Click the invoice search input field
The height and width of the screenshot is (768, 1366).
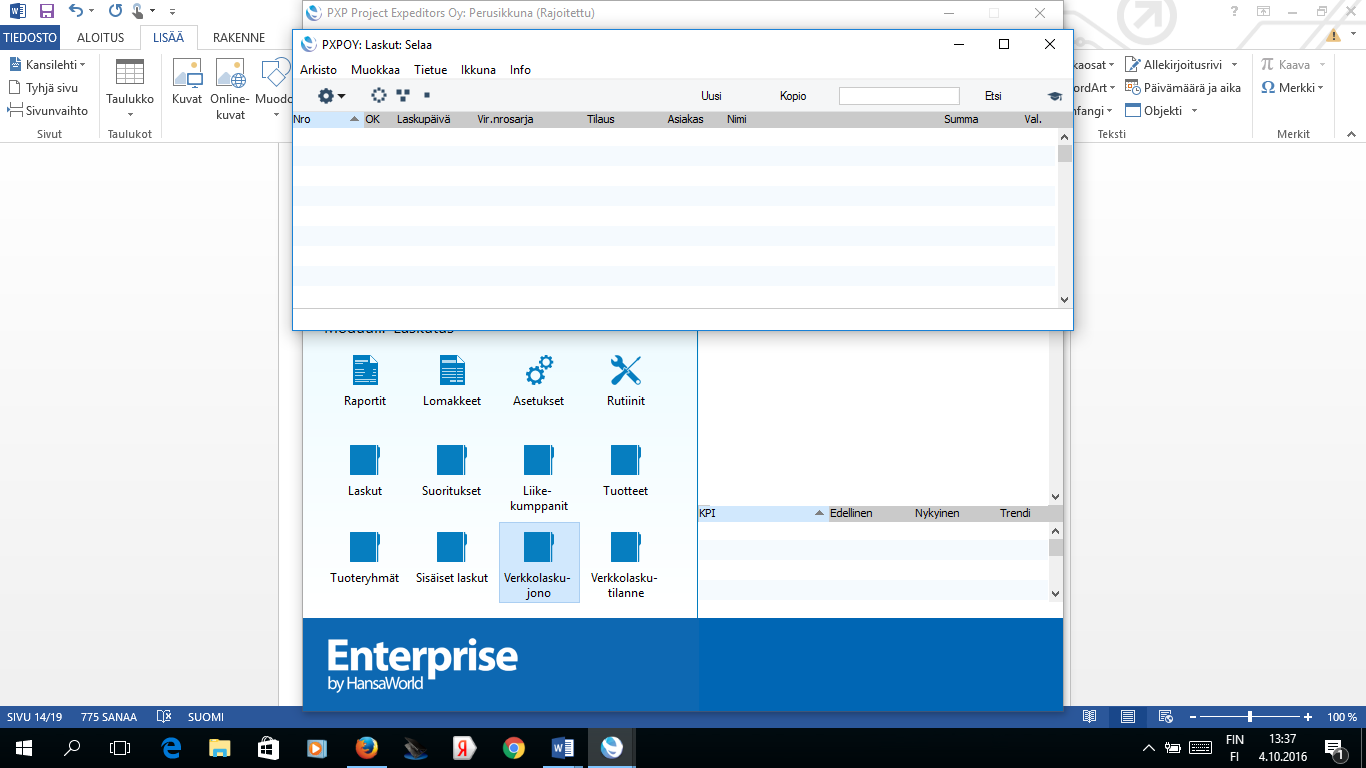899,96
